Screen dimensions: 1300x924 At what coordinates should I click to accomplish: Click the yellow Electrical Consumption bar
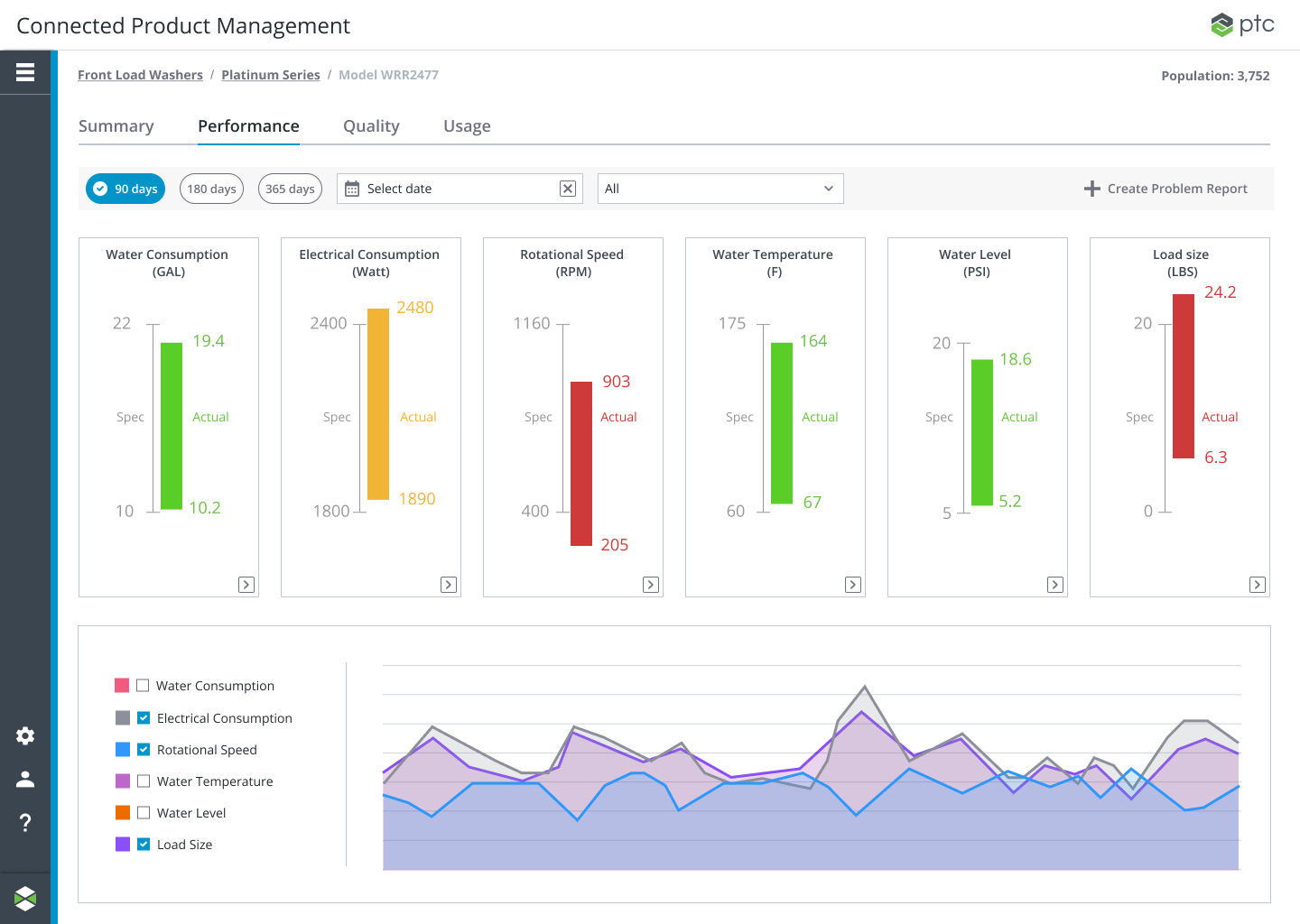click(x=378, y=404)
